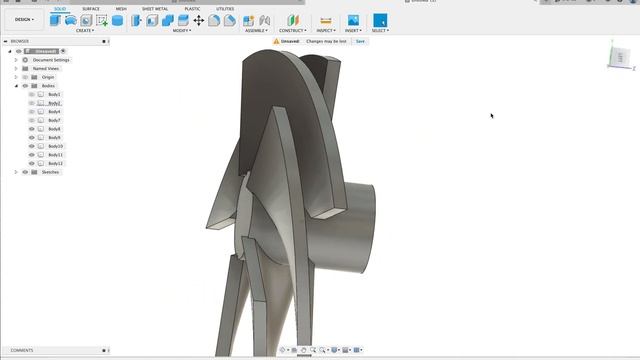Open the Design workspace dropdown
Screen dimensions: 640x360
point(24,20)
